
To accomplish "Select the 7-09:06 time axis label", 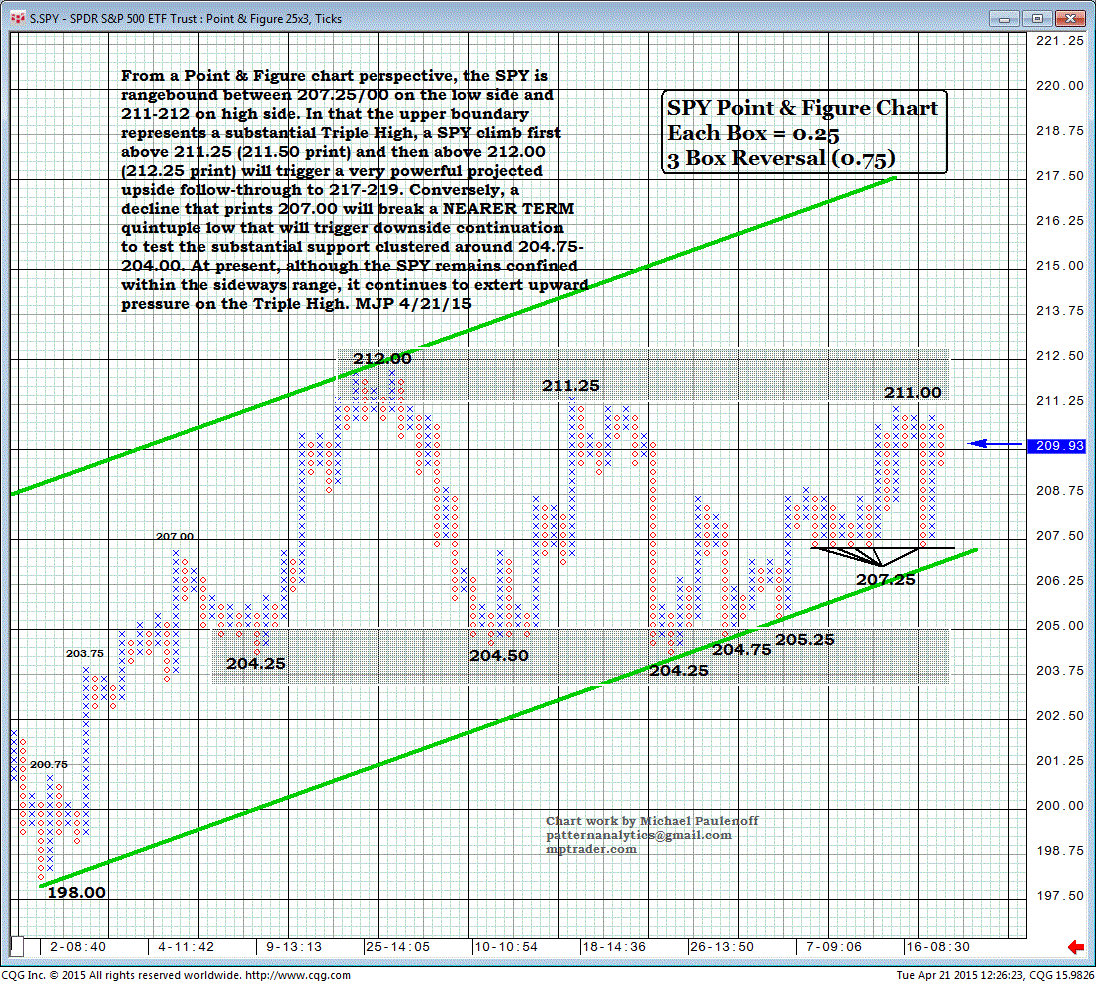I will (x=834, y=947).
